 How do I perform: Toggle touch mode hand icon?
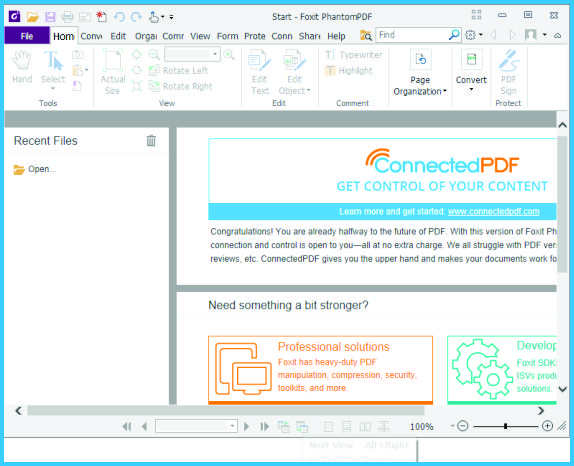coord(154,17)
